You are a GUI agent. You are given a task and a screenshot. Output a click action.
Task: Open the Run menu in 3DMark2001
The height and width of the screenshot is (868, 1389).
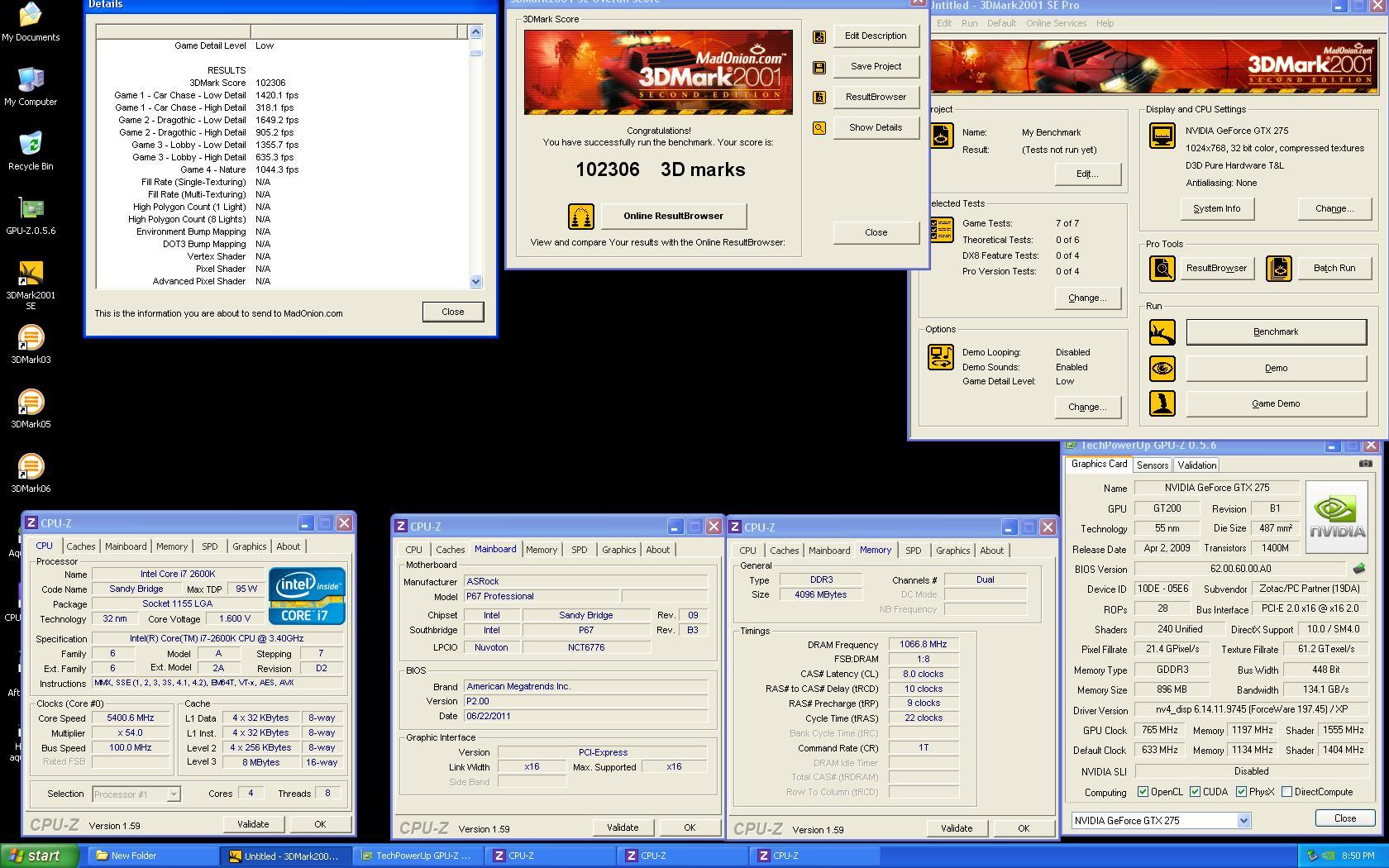click(x=969, y=23)
